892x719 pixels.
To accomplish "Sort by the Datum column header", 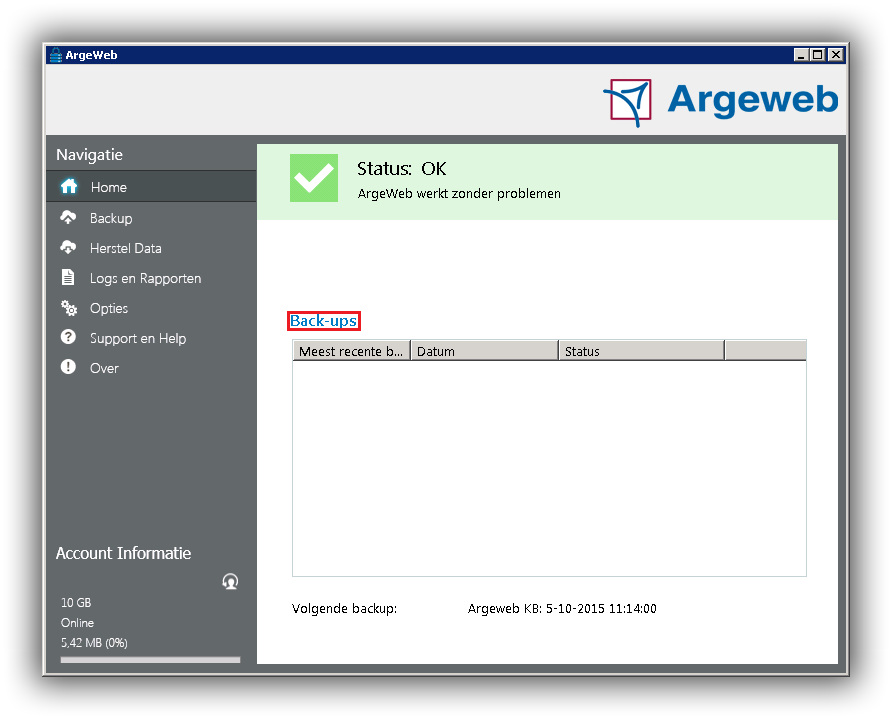I will (484, 351).
